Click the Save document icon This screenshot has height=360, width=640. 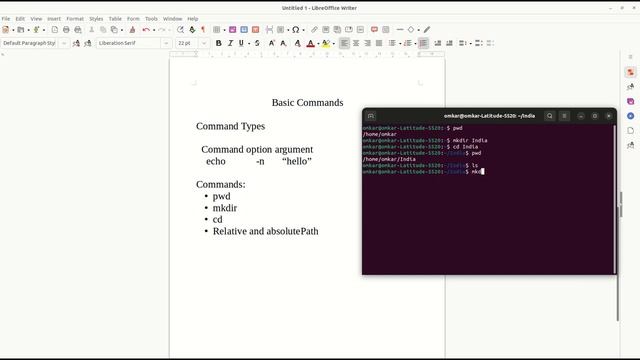36,30
